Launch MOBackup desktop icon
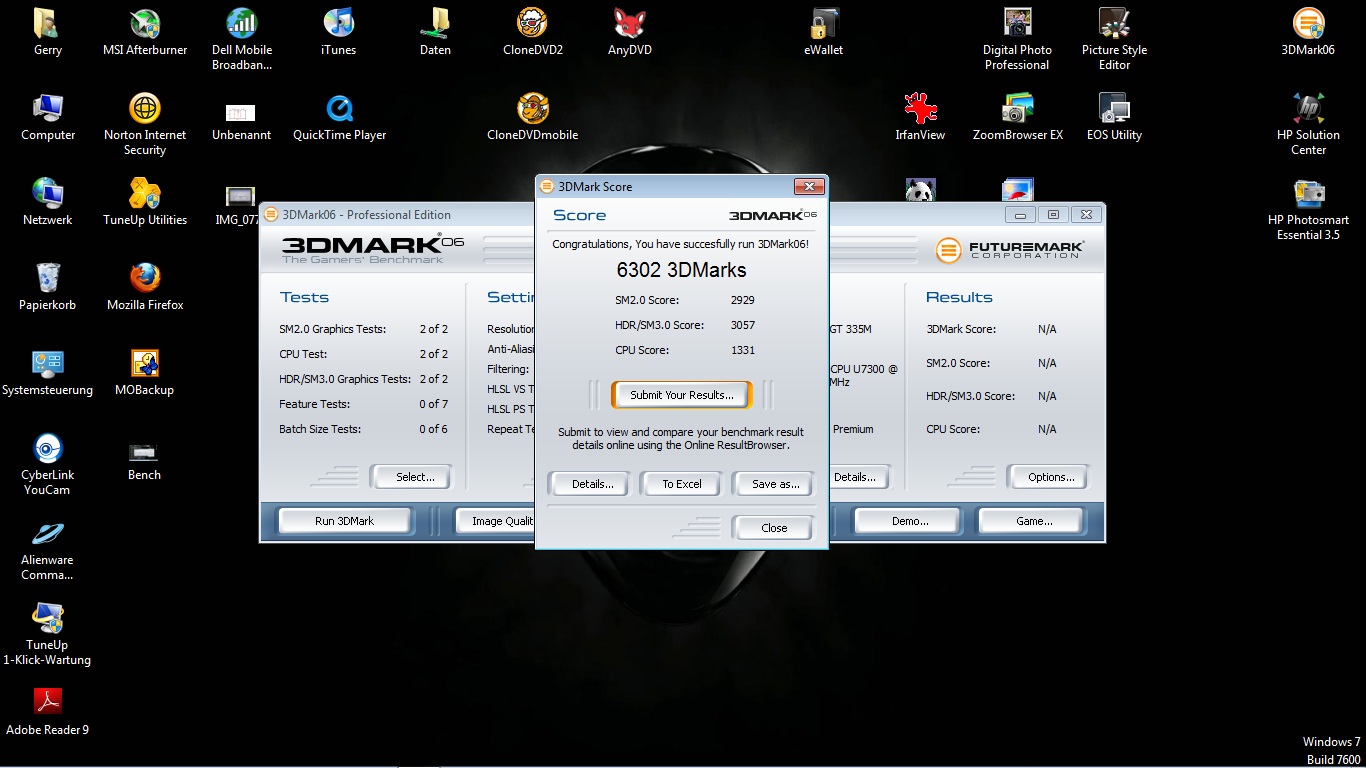The height and width of the screenshot is (768, 1366). [x=145, y=372]
